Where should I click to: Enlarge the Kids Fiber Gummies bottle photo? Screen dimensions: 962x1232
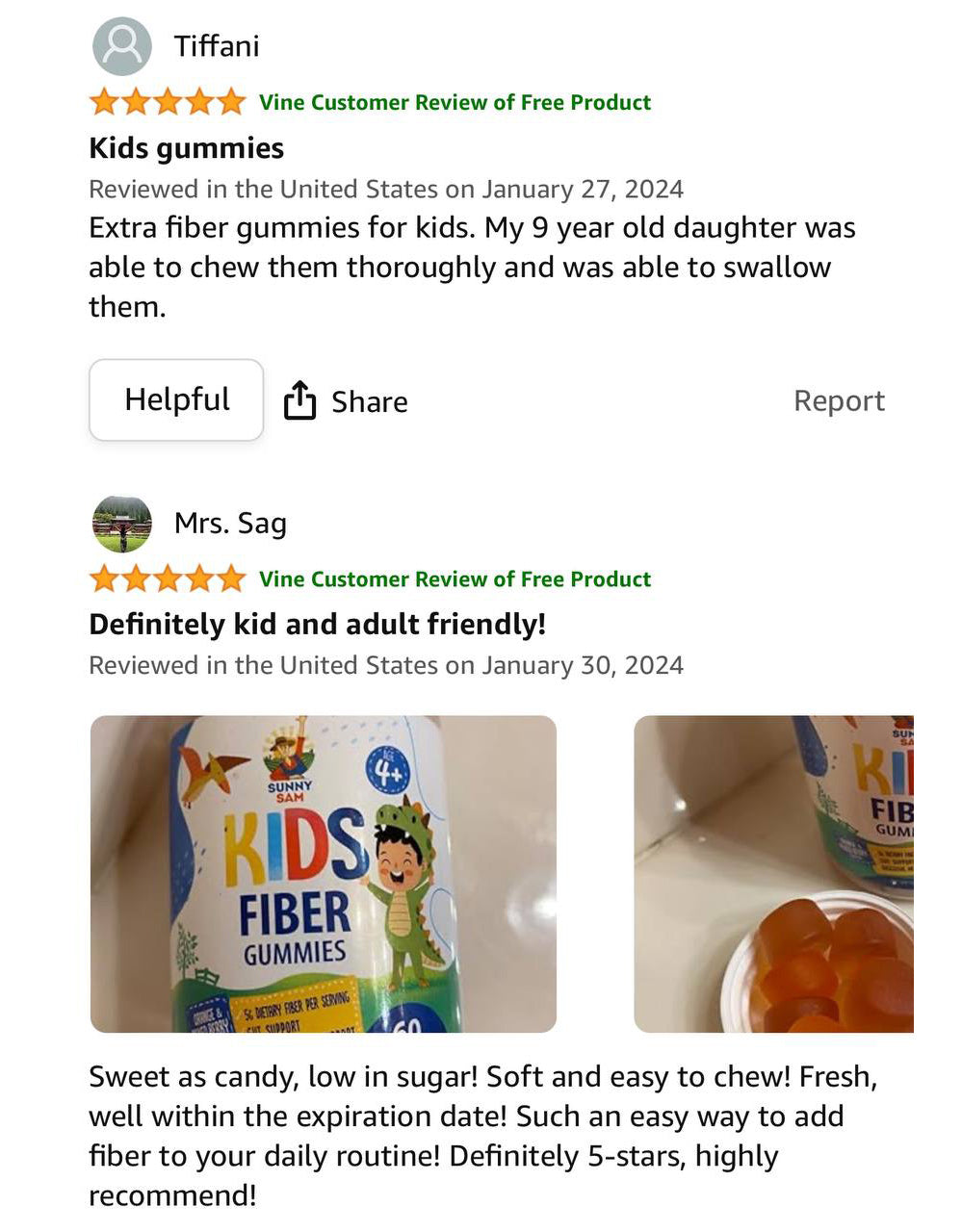(324, 873)
